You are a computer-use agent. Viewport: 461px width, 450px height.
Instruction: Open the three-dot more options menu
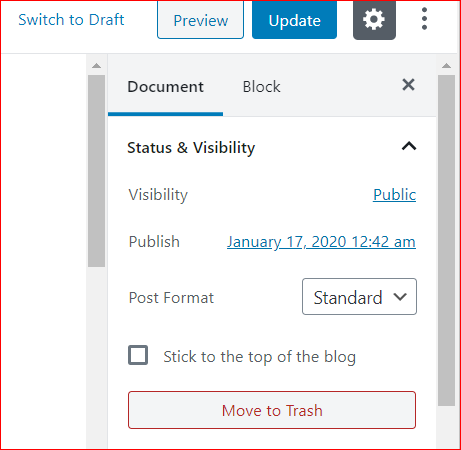(x=424, y=19)
